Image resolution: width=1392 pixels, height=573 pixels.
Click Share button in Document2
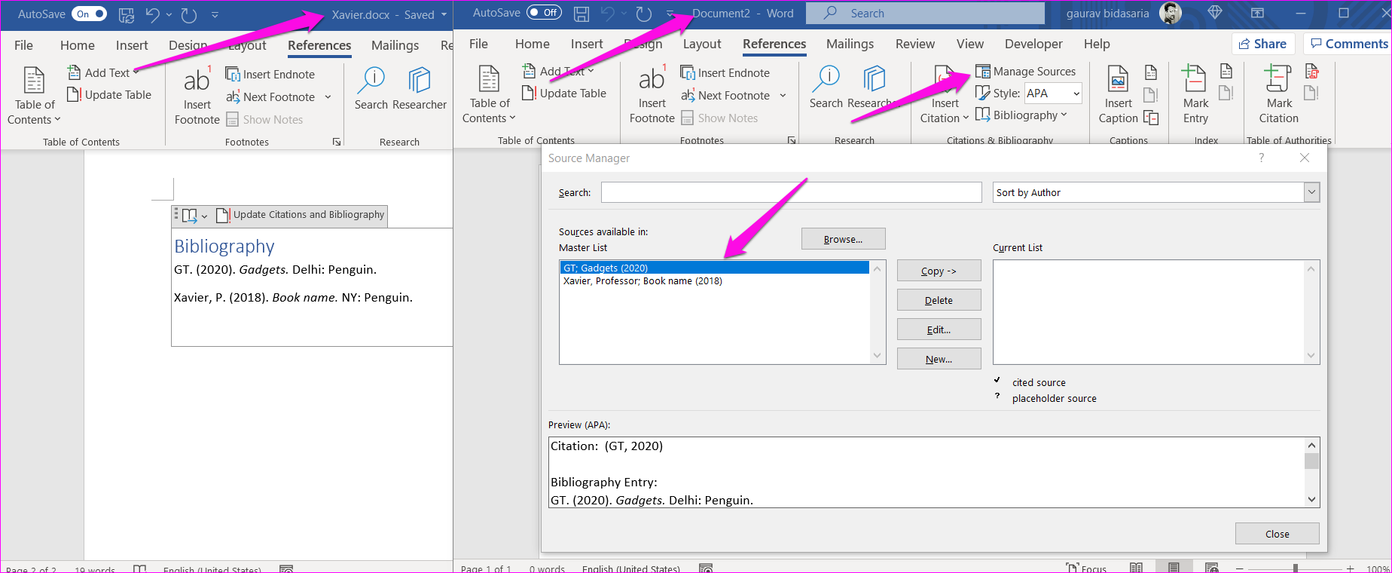pos(1264,43)
